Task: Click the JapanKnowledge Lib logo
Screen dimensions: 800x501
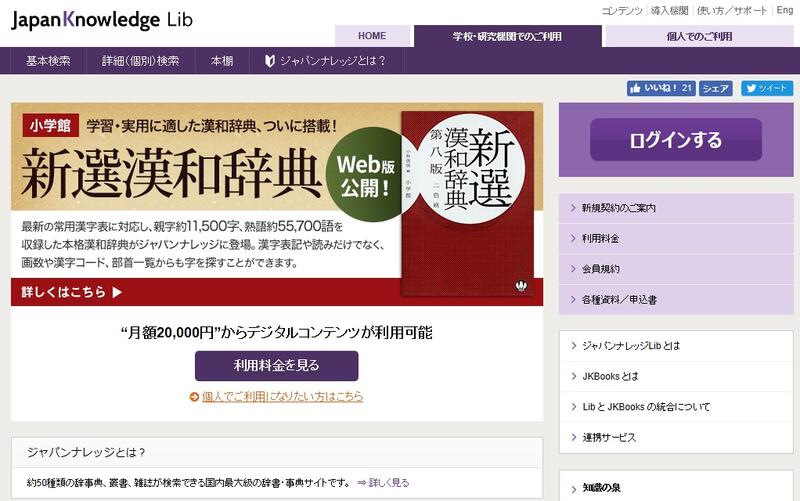Action: point(102,20)
